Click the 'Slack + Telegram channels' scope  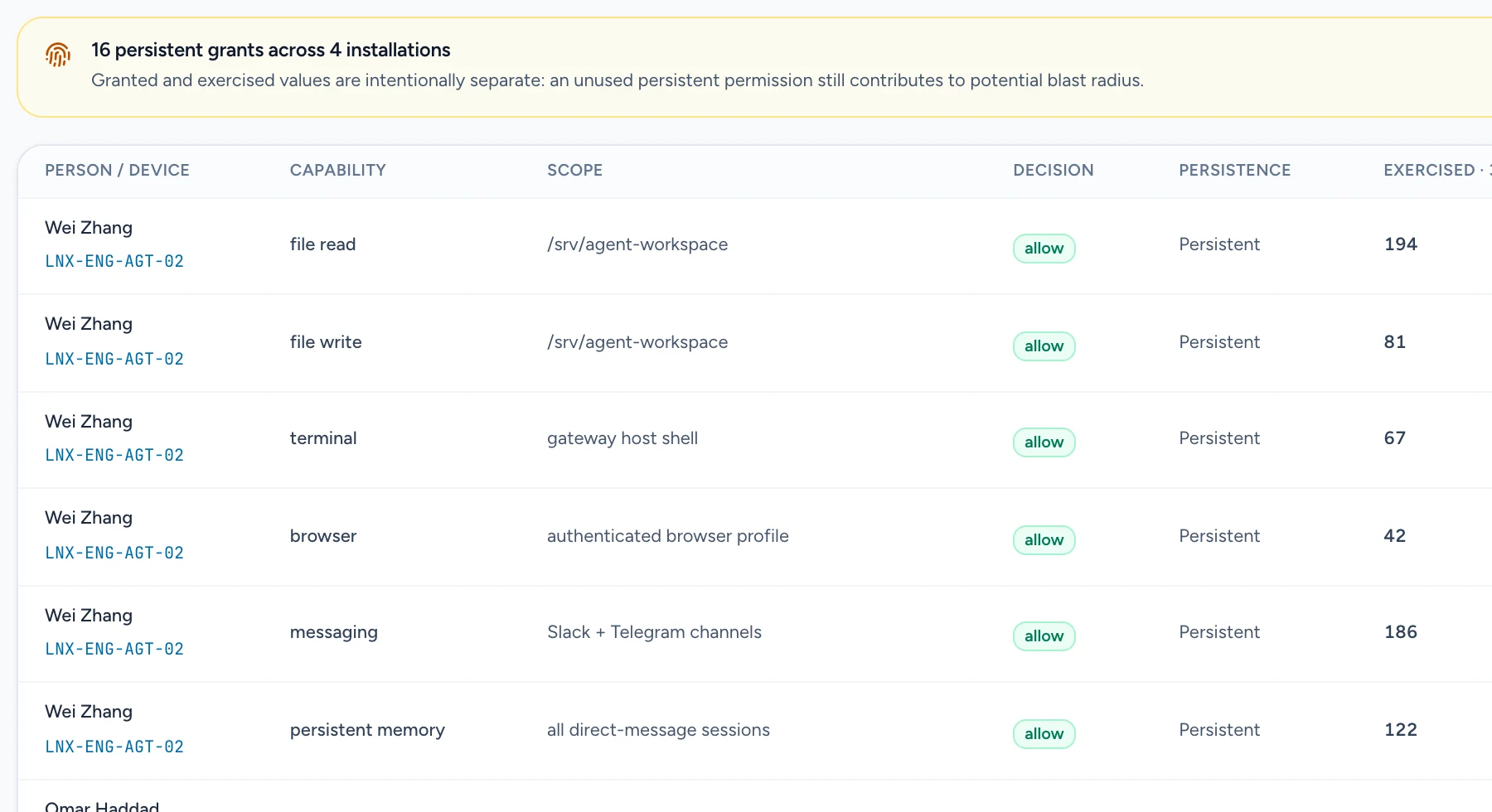[654, 632]
